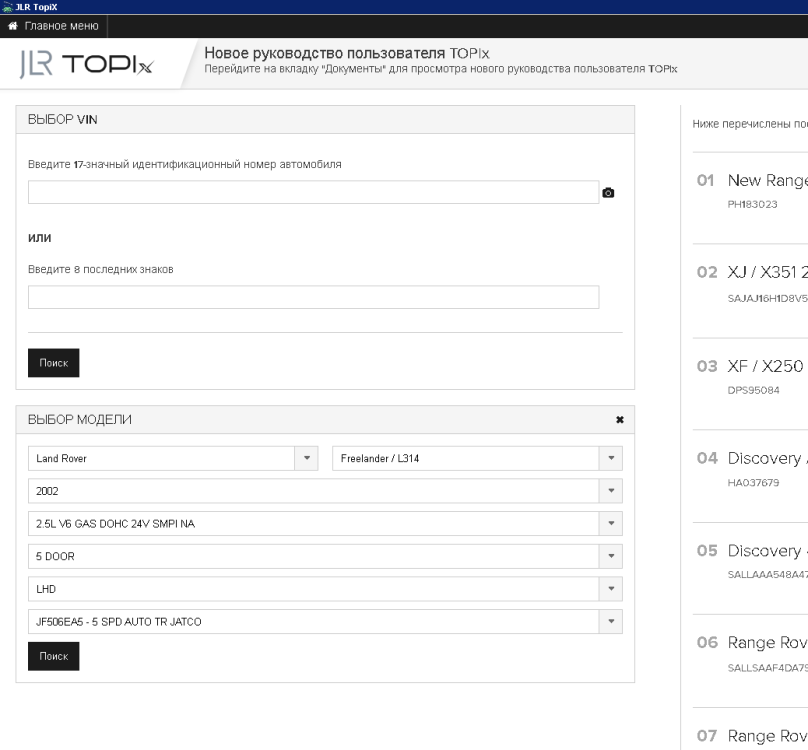Open Главное меню

tap(54, 26)
